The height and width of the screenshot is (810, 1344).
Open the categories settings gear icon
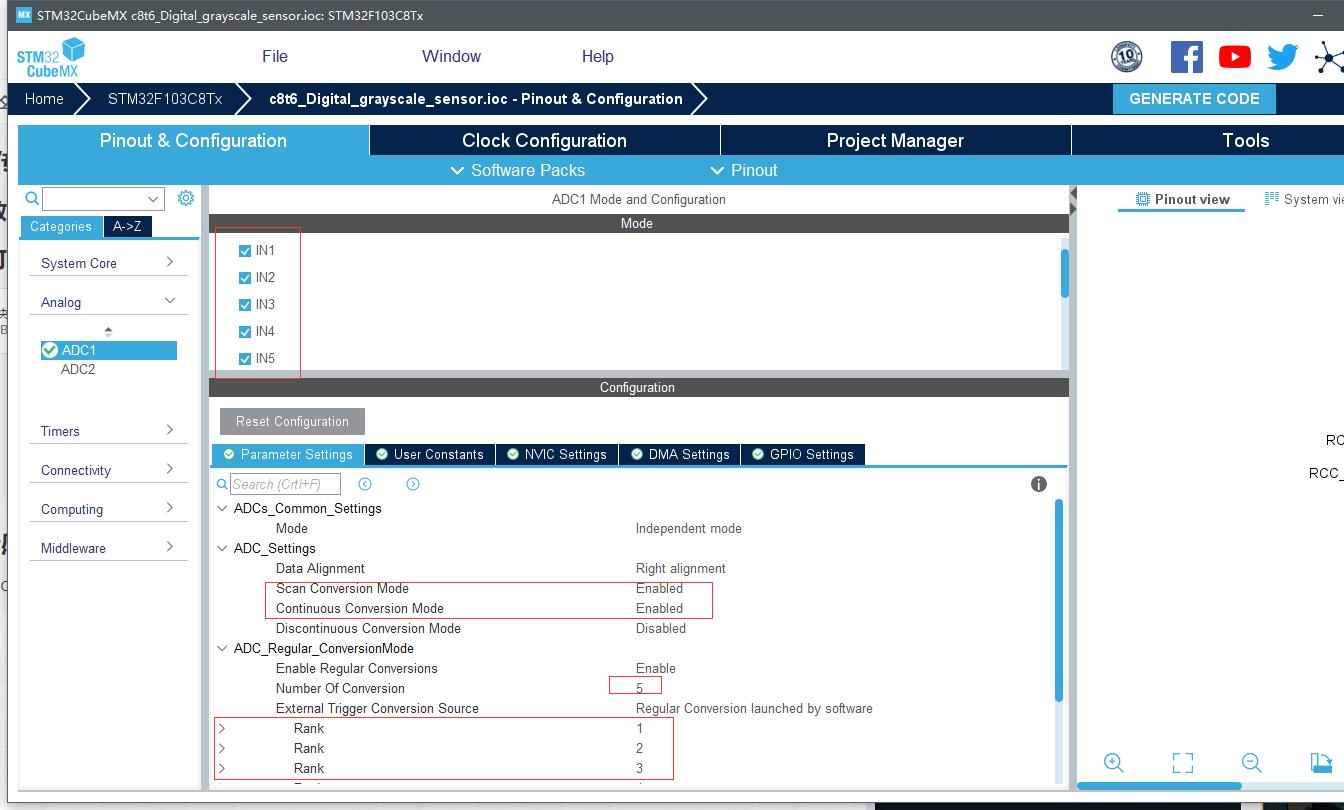click(x=186, y=198)
